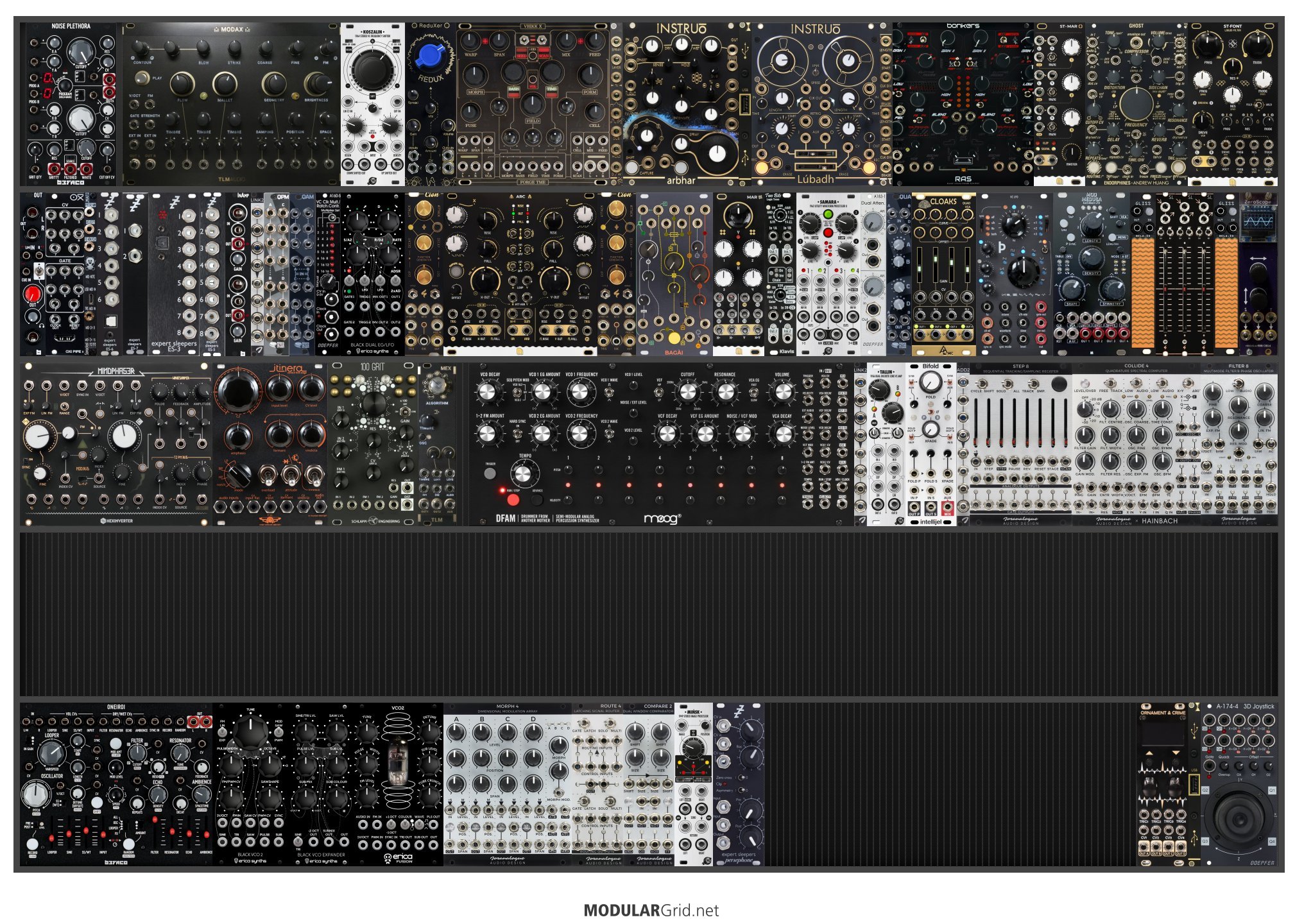Select the Instruo Lúbadh module

(815, 104)
